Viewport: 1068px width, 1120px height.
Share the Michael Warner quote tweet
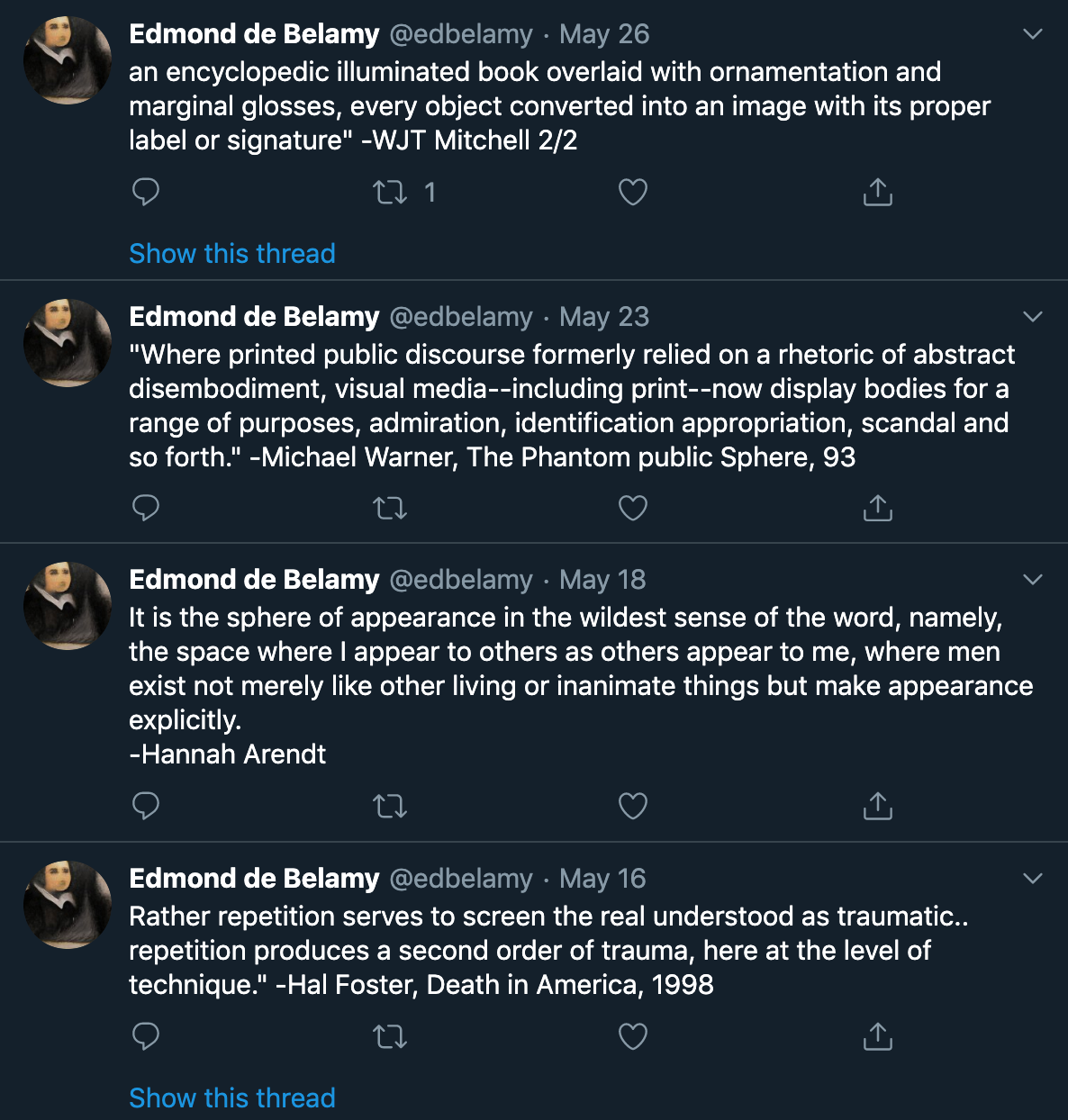click(x=878, y=509)
